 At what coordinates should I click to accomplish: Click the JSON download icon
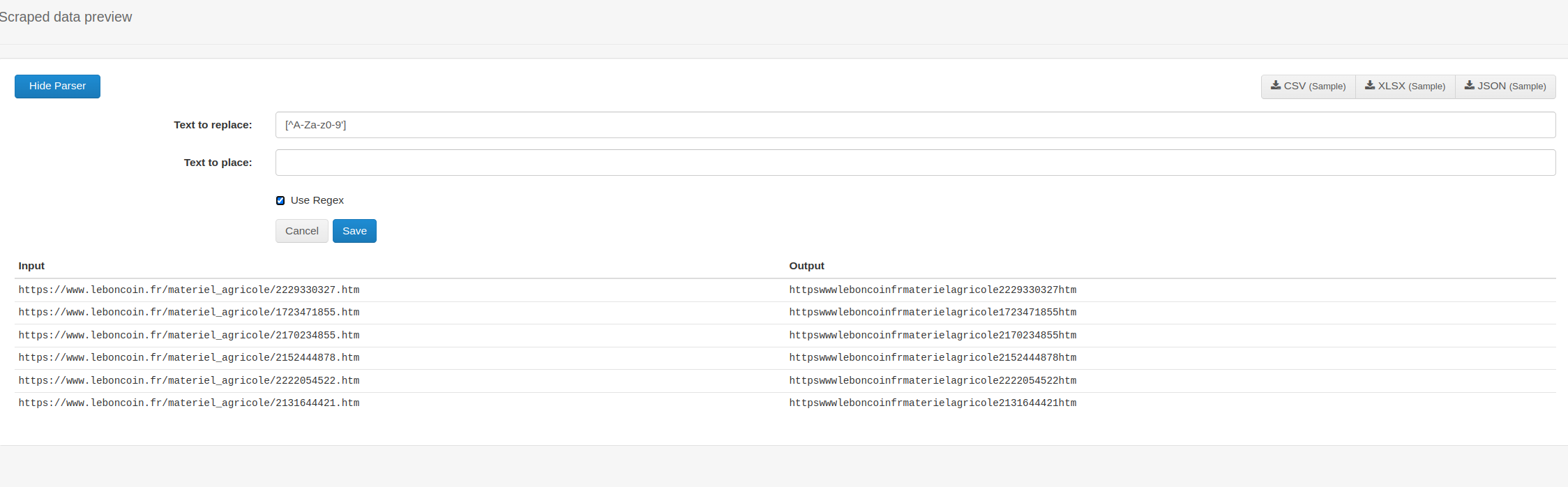(1469, 86)
